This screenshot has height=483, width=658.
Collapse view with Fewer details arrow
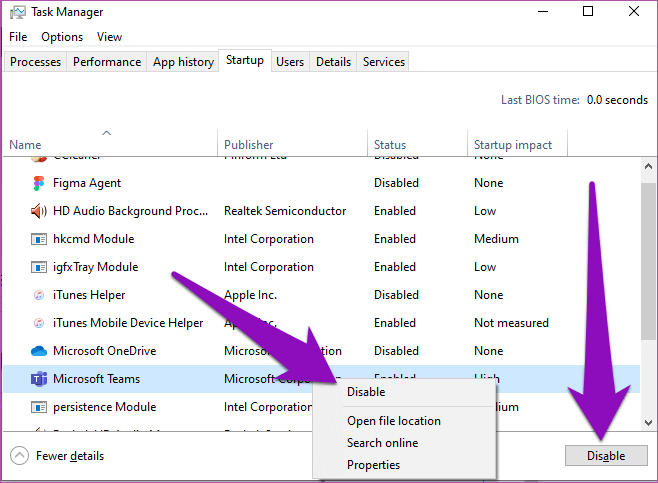[x=19, y=456]
